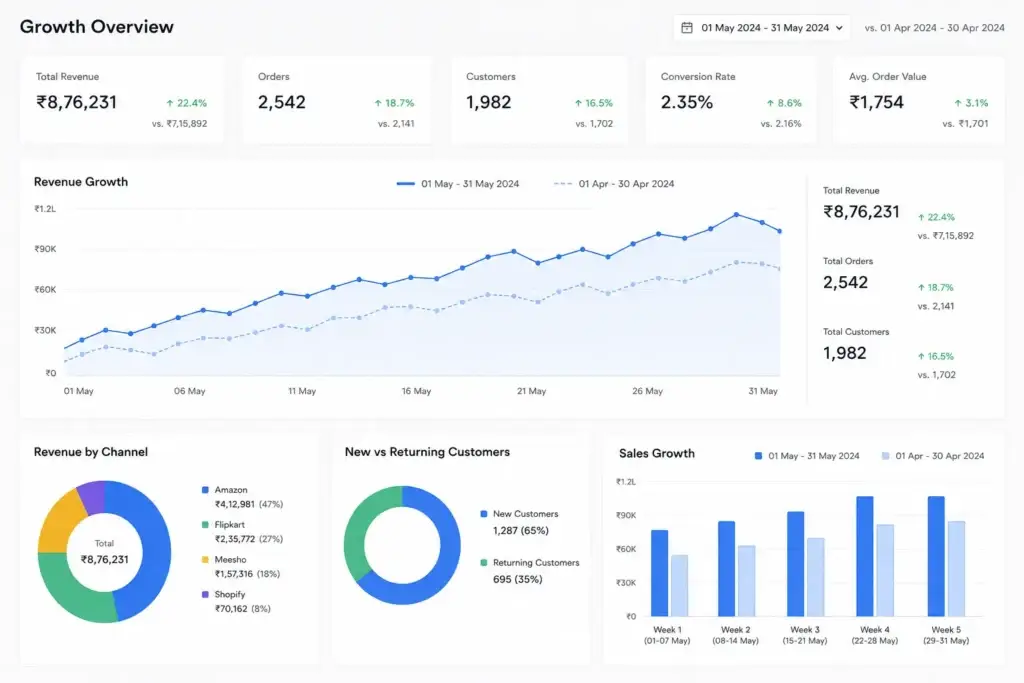Click the Avg. Order Value ₹1,754 value
The image size is (1024, 683).
(x=876, y=103)
